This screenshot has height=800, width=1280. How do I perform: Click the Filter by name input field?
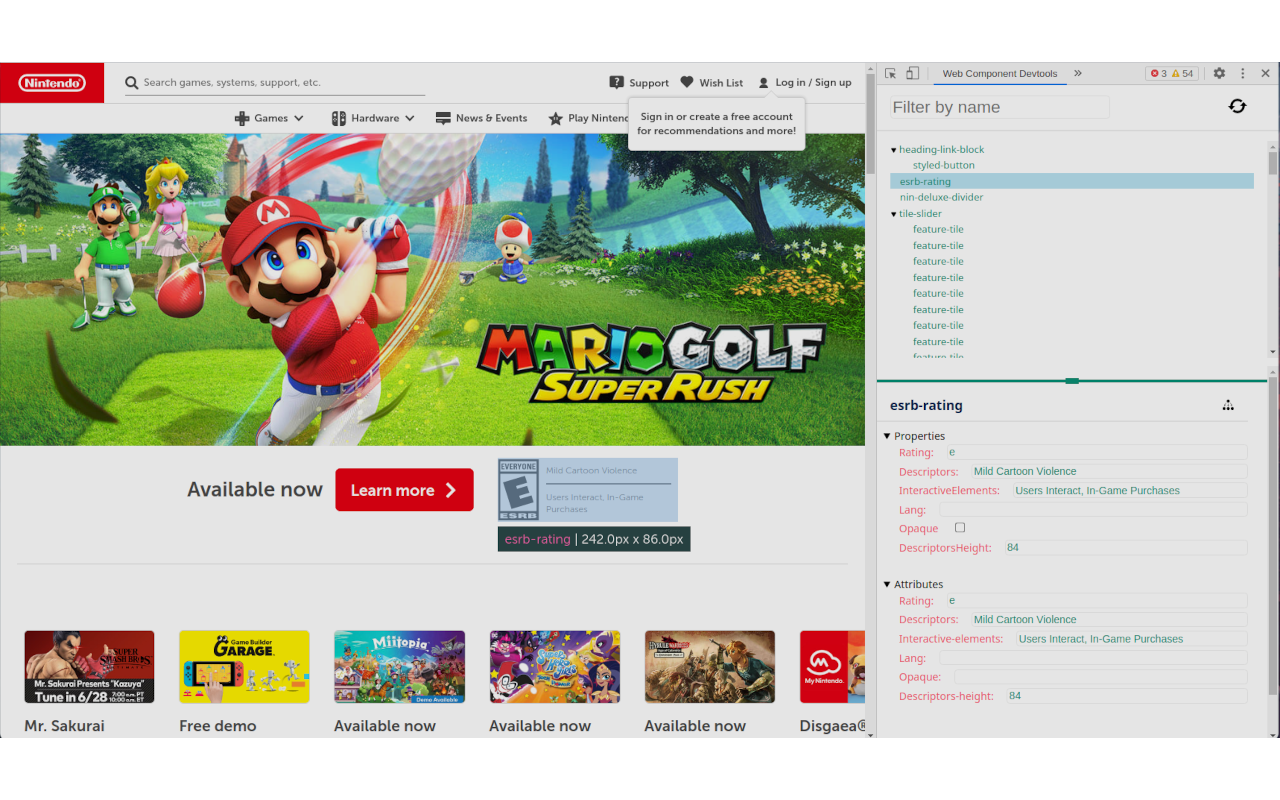pos(997,106)
